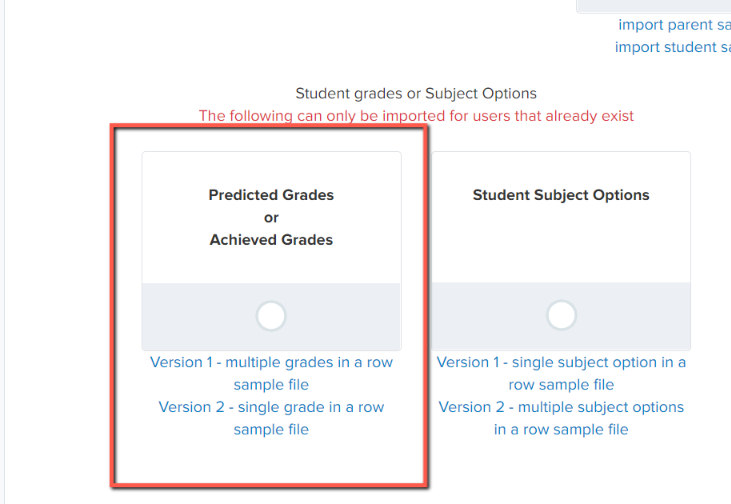Viewport: 731px width, 504px height.
Task: Click the red users-already-exist warning text
Action: 416,116
